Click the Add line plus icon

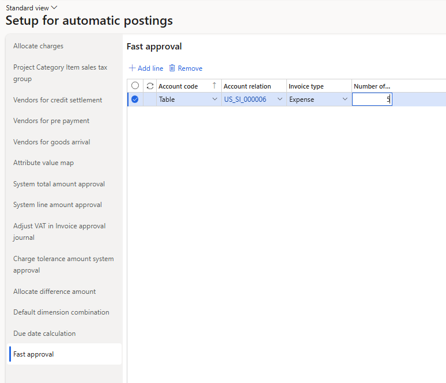[x=132, y=68]
